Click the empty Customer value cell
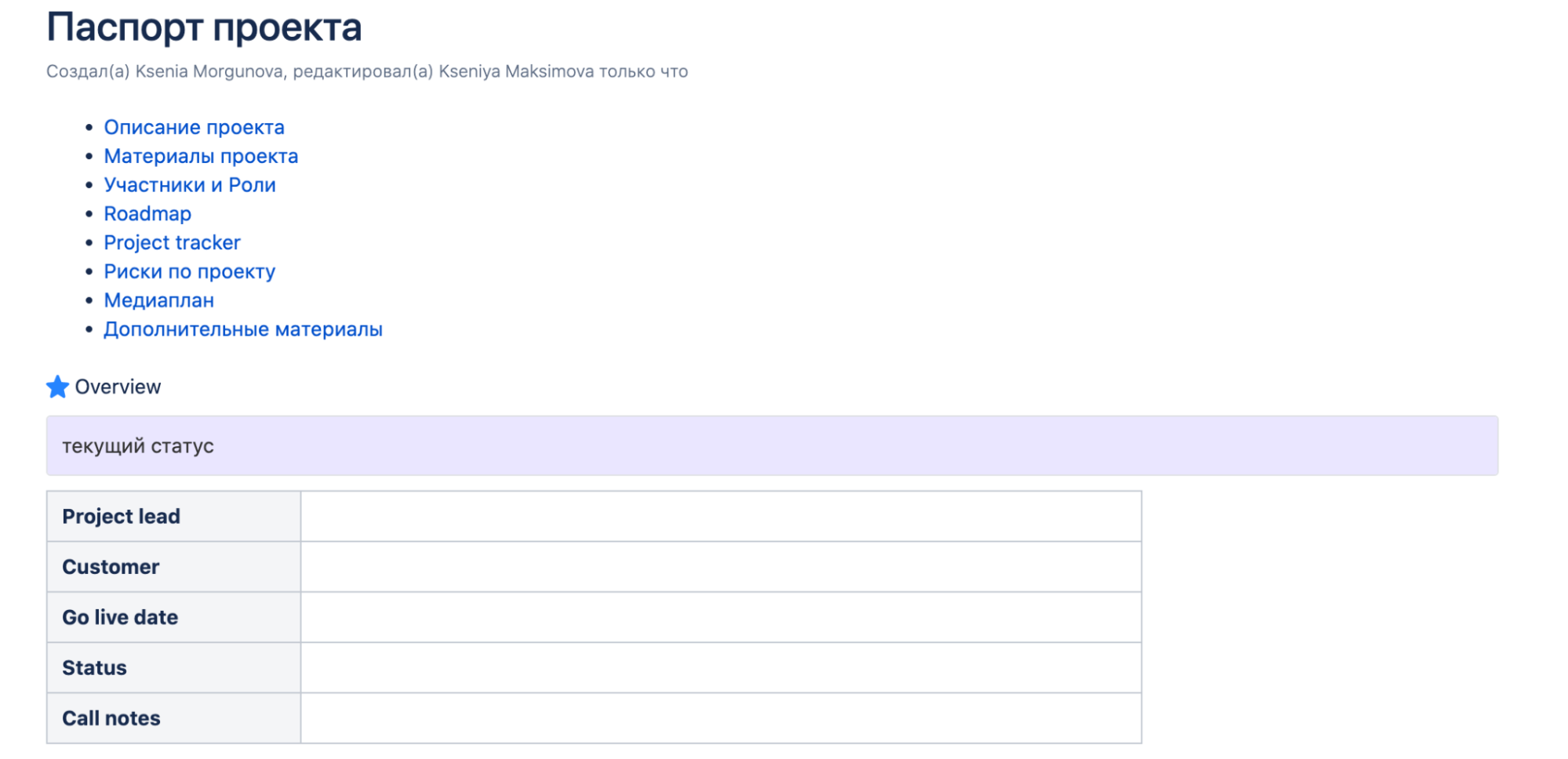 pyautogui.click(x=720, y=567)
